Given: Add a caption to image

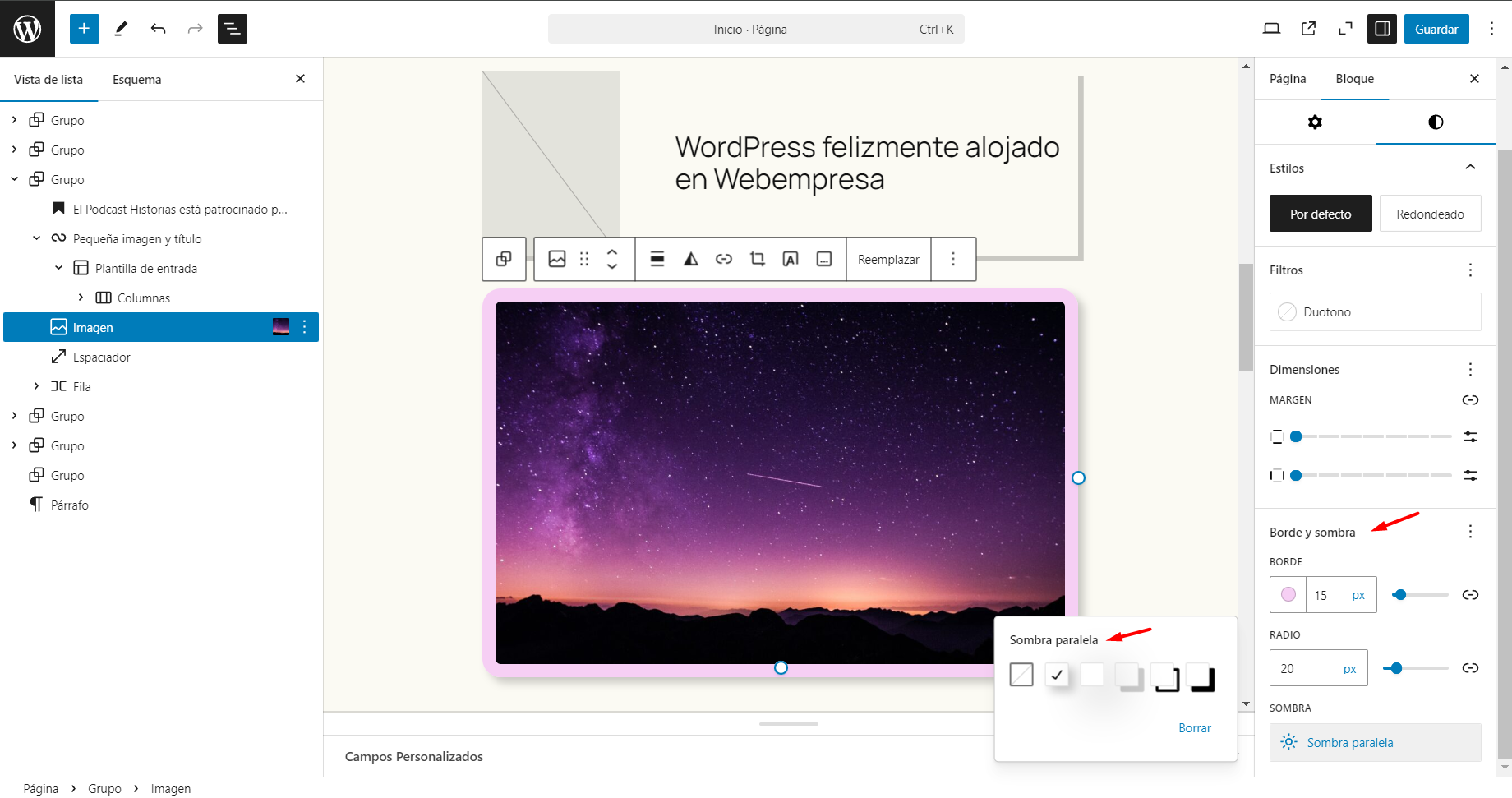Looking at the screenshot, I should point(824,260).
